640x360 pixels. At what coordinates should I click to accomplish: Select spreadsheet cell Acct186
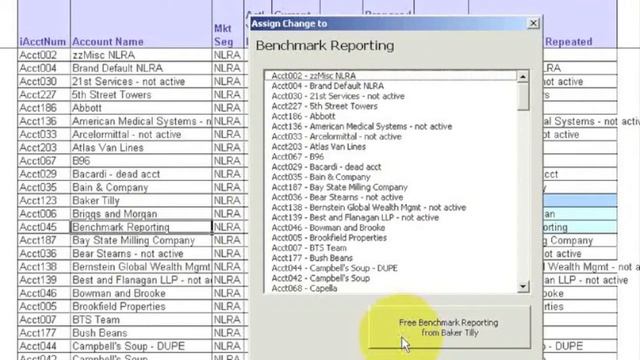tap(44, 108)
